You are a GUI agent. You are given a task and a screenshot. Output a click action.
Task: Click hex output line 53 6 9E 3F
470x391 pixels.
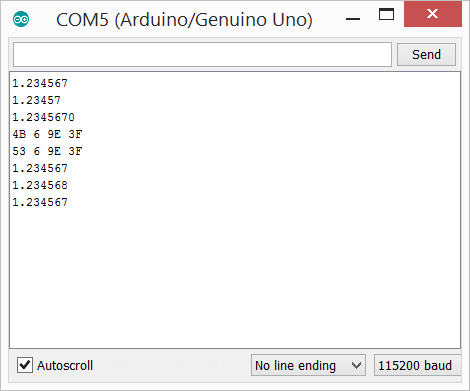pos(47,151)
